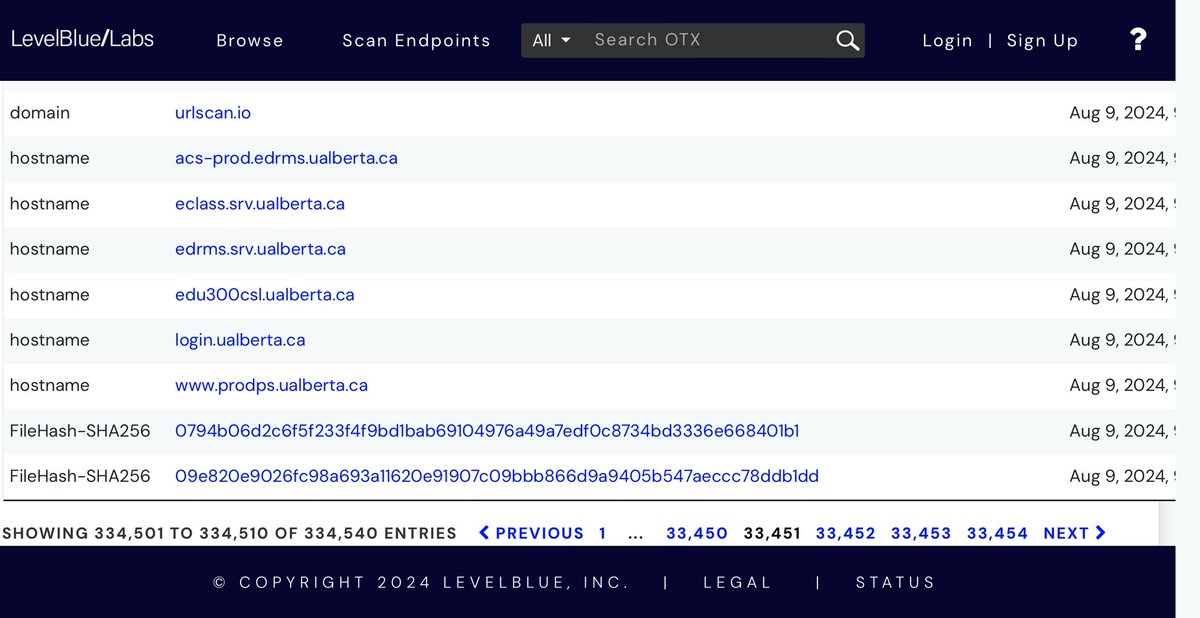Click the Sign Up link
Viewport: 1200px width, 618px height.
[x=1042, y=41]
